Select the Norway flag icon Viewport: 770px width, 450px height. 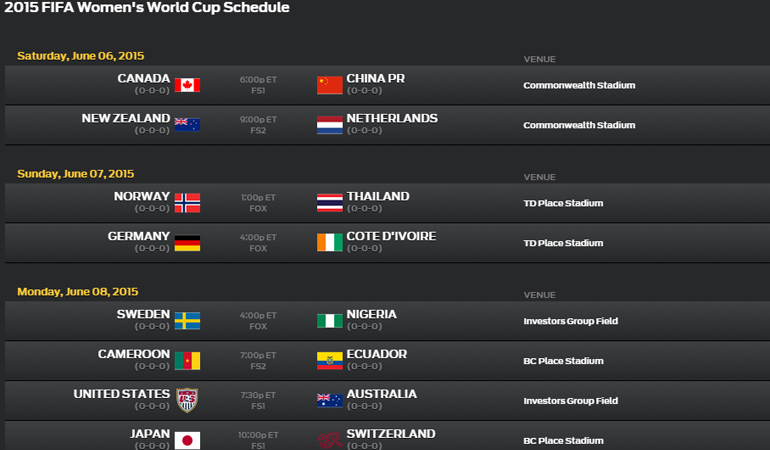tap(187, 203)
